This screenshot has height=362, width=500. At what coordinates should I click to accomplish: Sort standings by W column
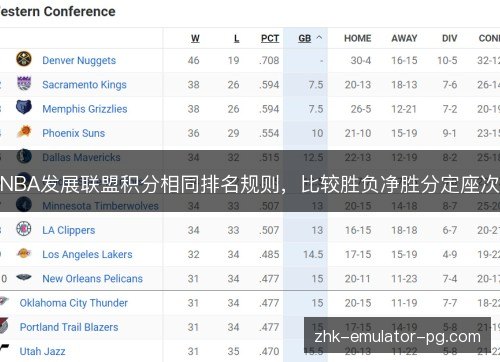pyautogui.click(x=195, y=38)
